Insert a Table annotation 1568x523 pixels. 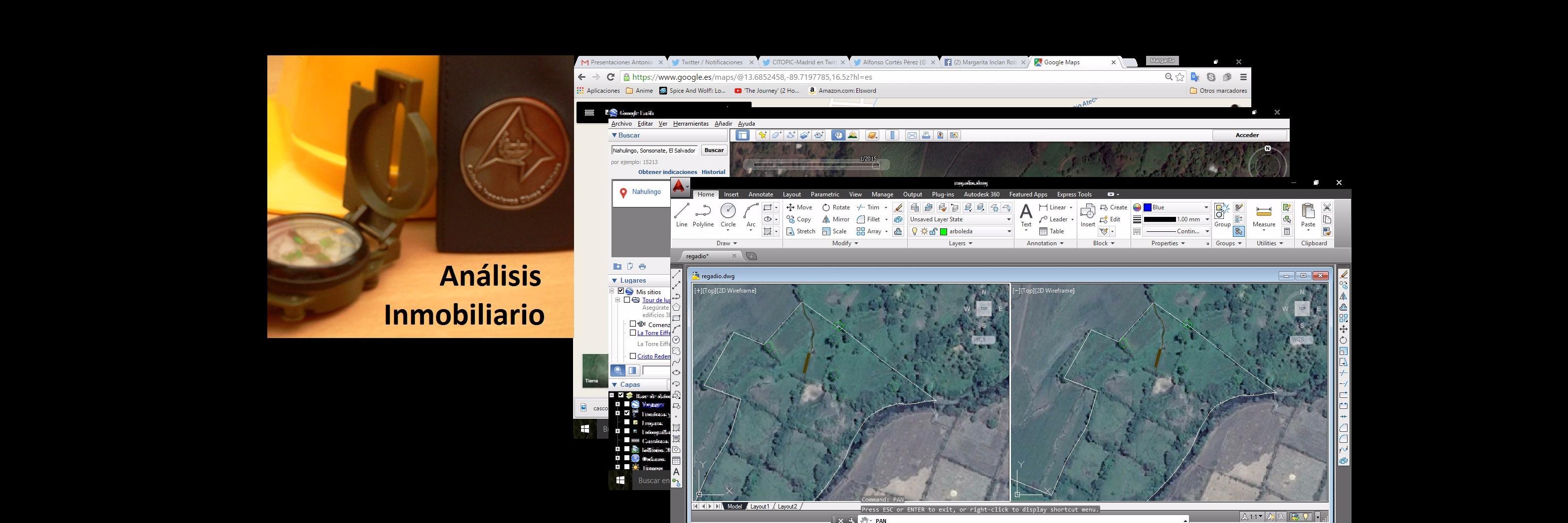1051,231
